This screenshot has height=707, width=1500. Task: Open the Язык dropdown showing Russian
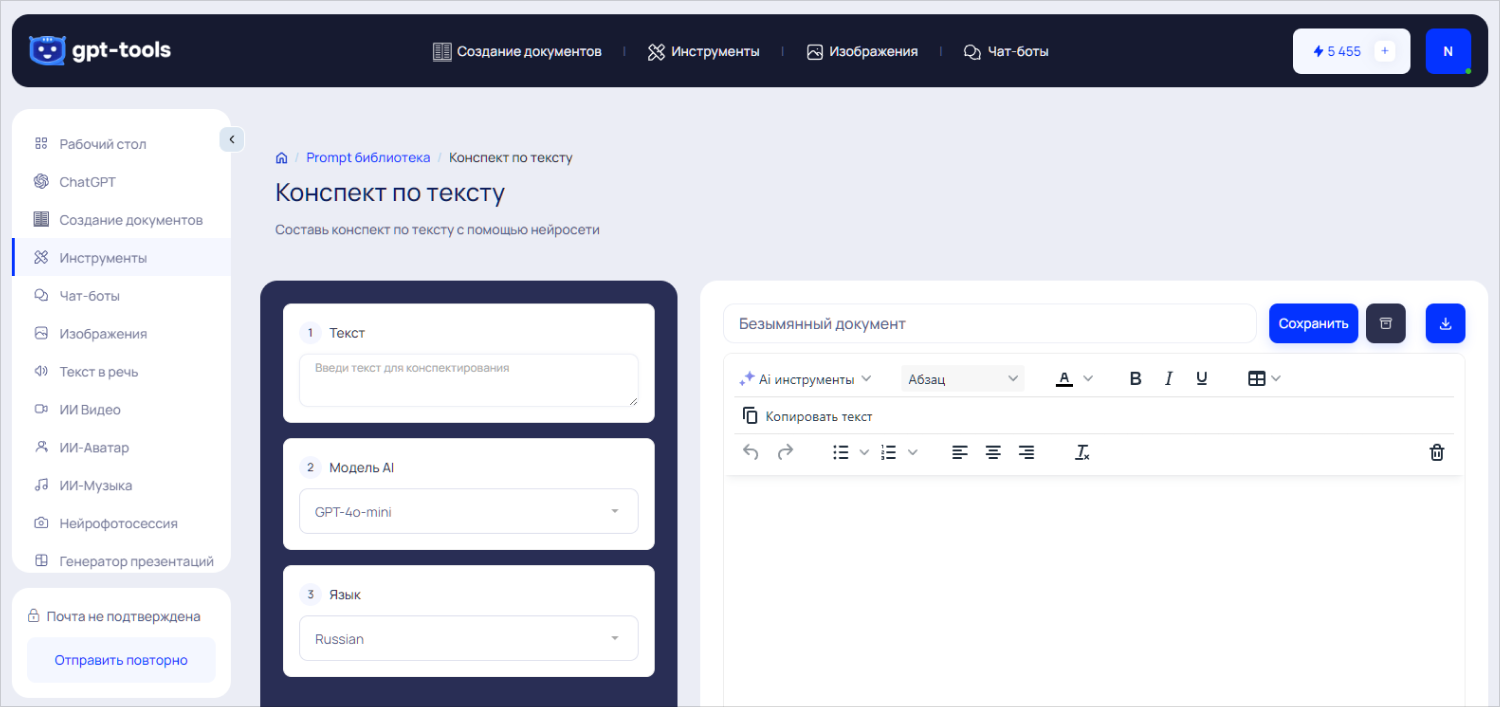point(468,638)
